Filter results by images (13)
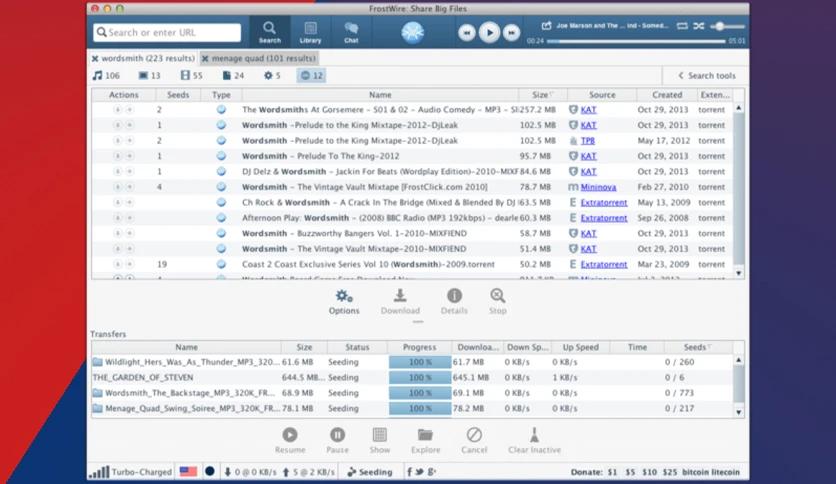The width and height of the screenshot is (836, 484). [149, 76]
